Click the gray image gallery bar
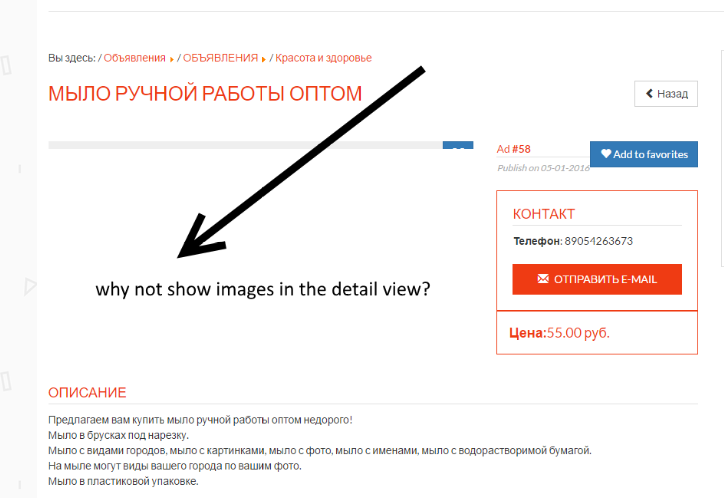The image size is (724, 498). (x=245, y=145)
